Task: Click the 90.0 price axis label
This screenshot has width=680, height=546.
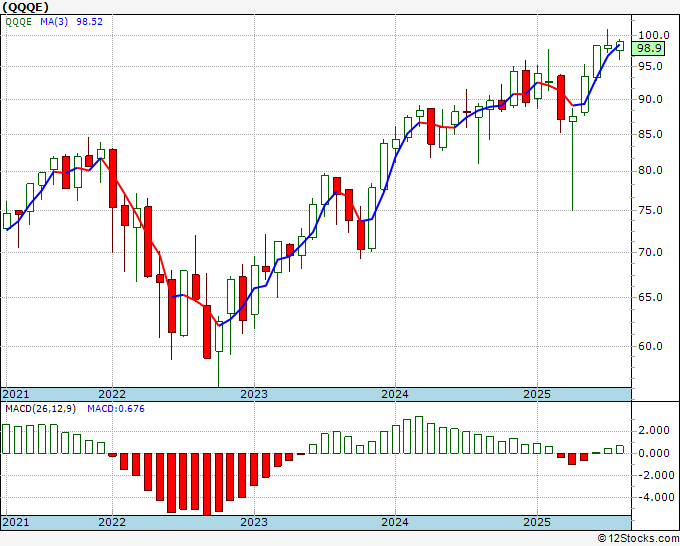Action: [x=650, y=99]
